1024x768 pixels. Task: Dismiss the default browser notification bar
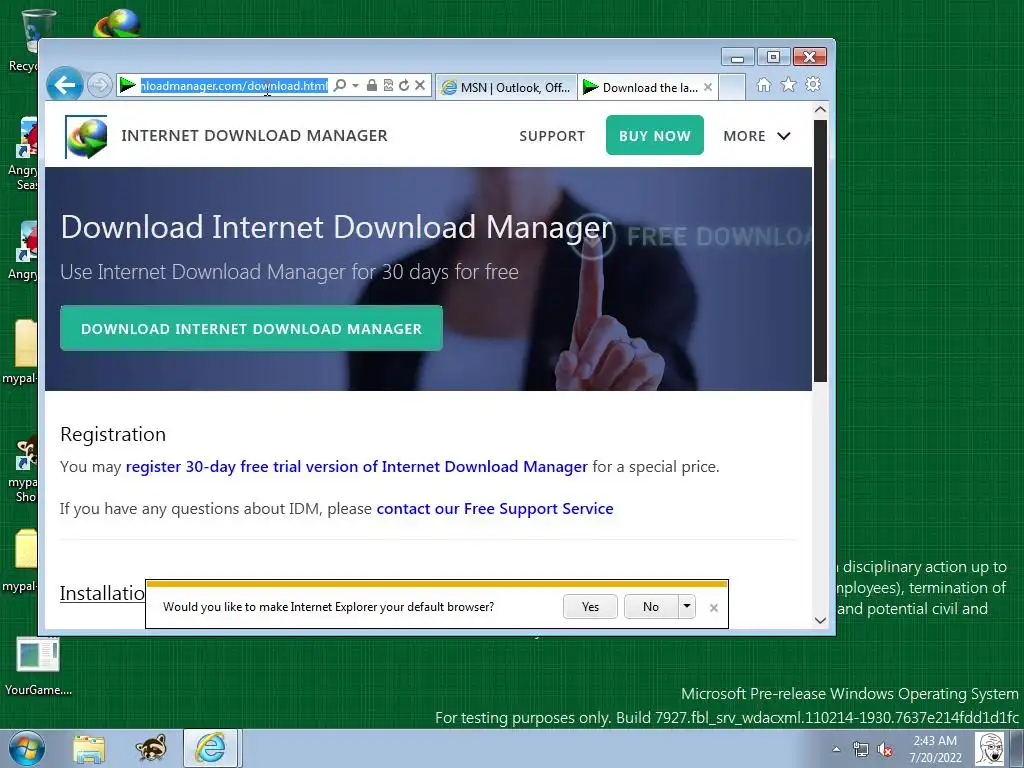pos(714,608)
